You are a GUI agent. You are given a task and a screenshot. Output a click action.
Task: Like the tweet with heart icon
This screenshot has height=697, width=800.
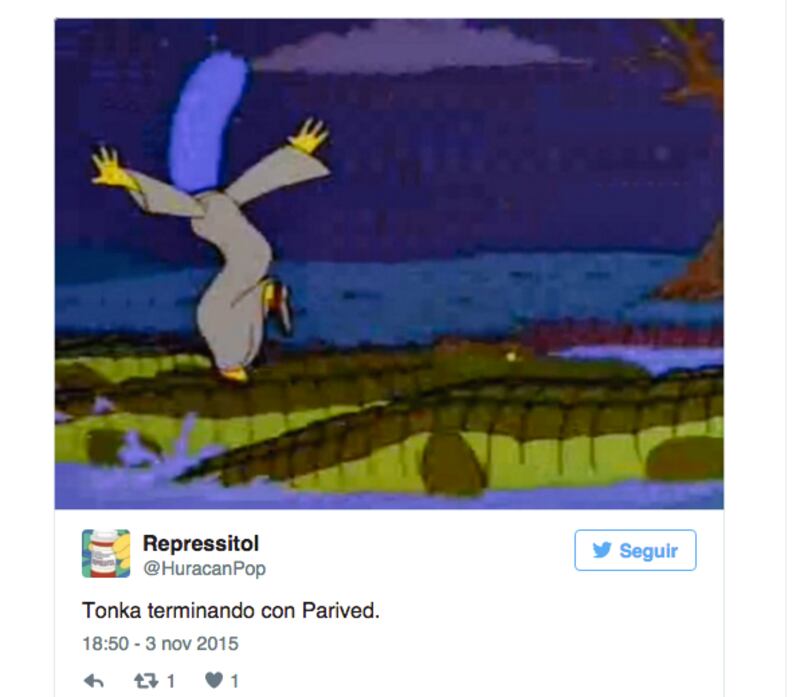(x=214, y=680)
